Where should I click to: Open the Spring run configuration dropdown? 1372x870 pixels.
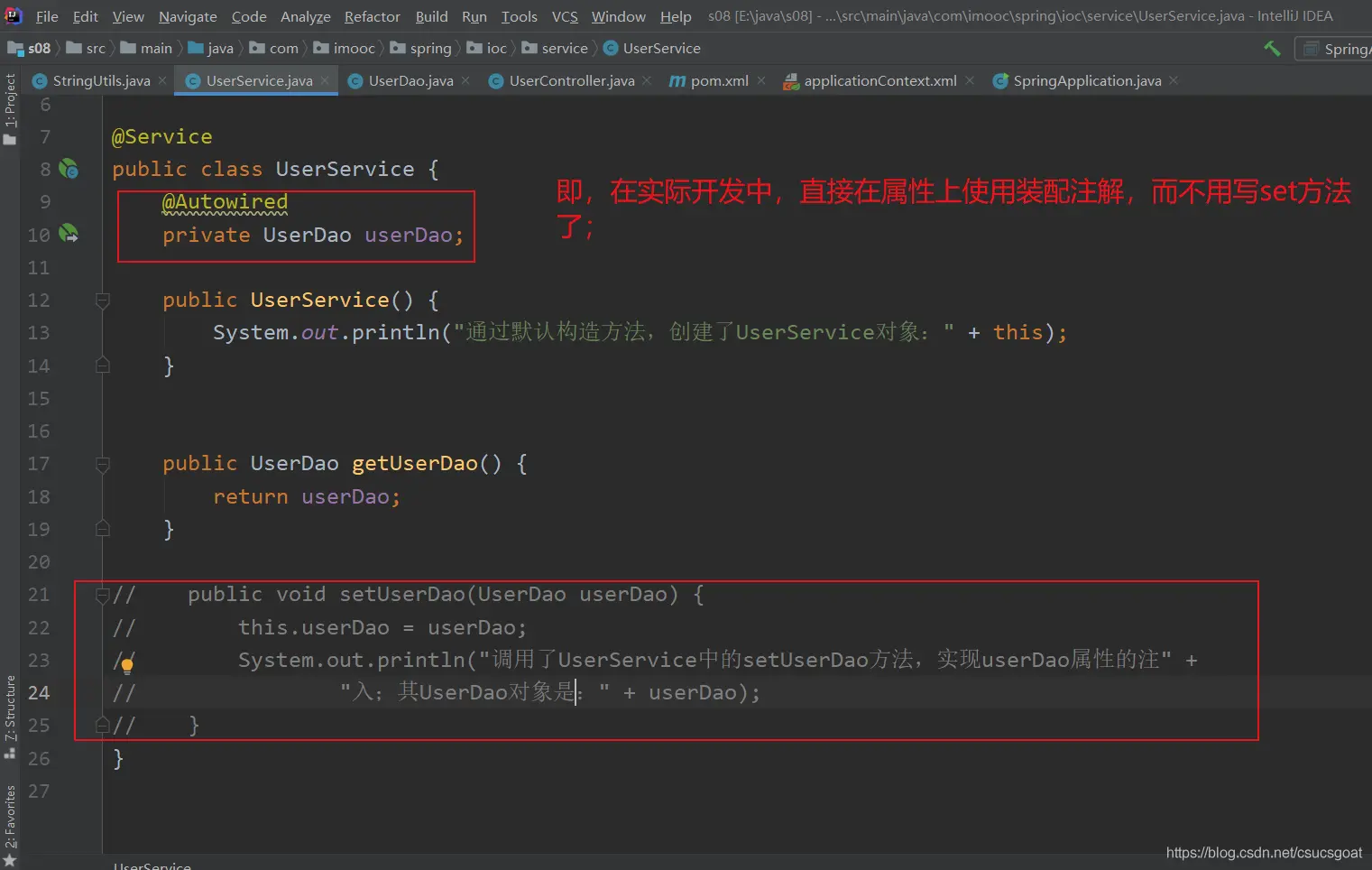pos(1335,49)
